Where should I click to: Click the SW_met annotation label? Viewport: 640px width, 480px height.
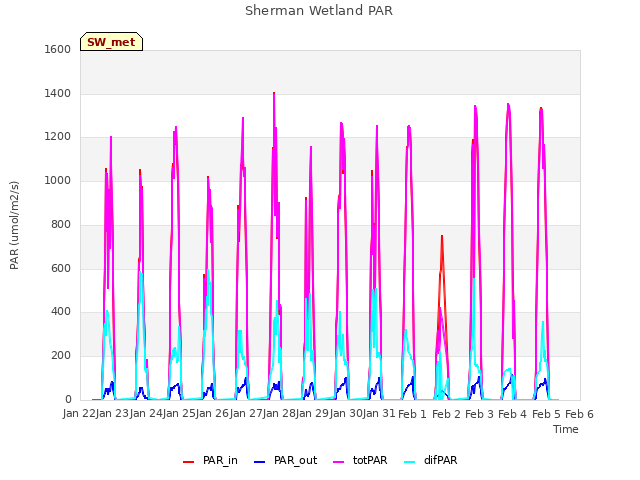click(x=111, y=42)
